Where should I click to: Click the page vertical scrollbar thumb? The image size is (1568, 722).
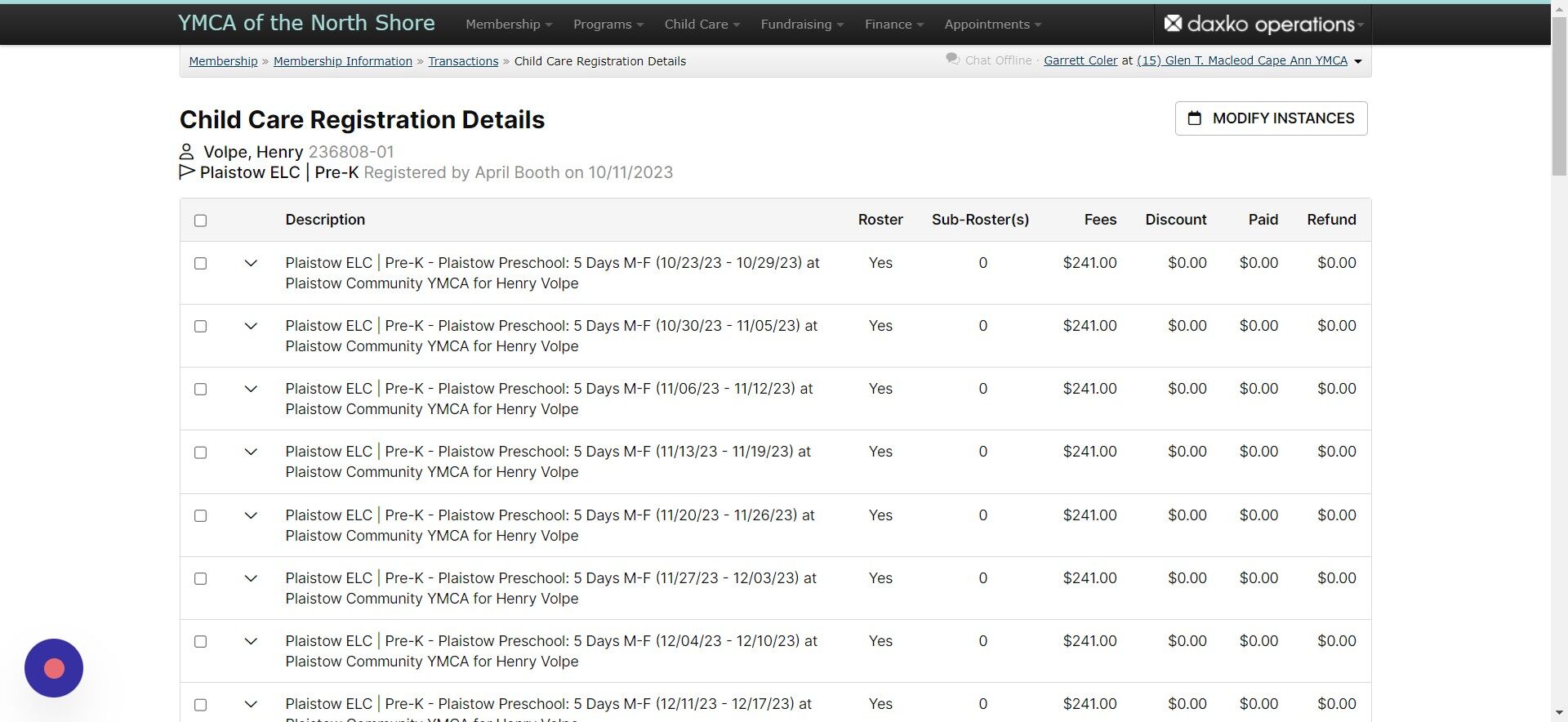tap(1559, 96)
